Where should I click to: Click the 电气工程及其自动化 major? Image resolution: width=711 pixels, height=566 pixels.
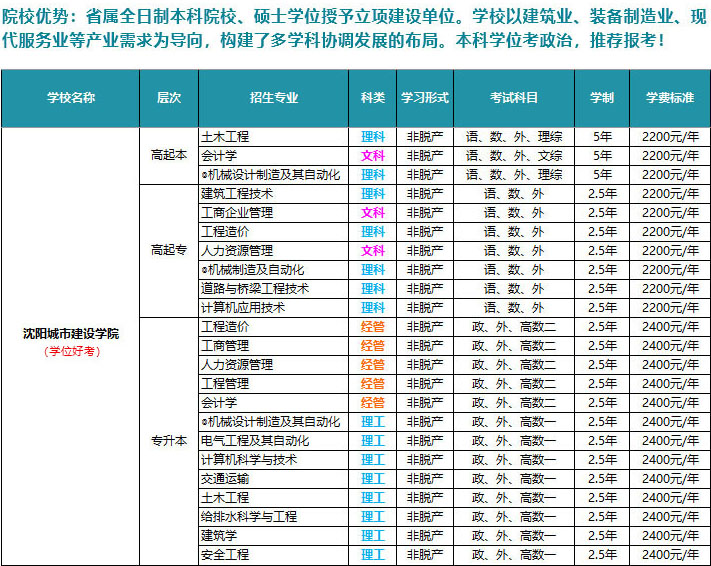click(x=255, y=441)
